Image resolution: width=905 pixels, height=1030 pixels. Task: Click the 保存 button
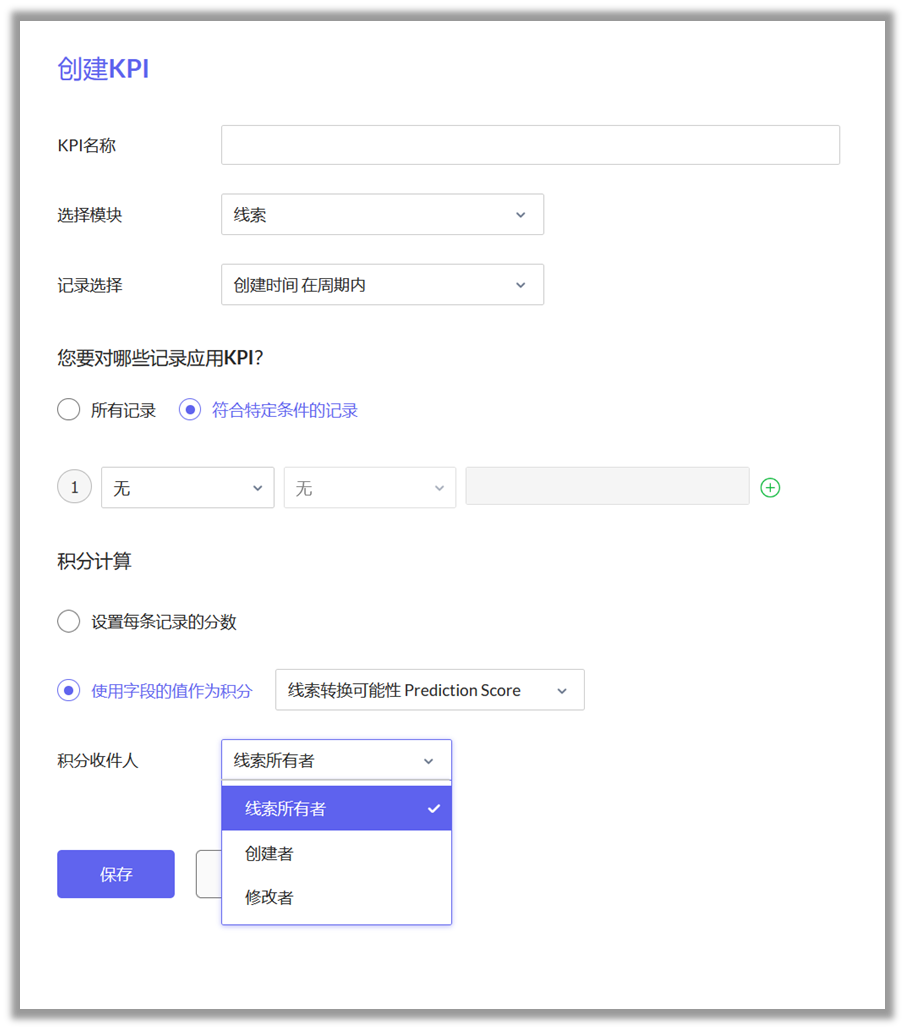[x=116, y=874]
